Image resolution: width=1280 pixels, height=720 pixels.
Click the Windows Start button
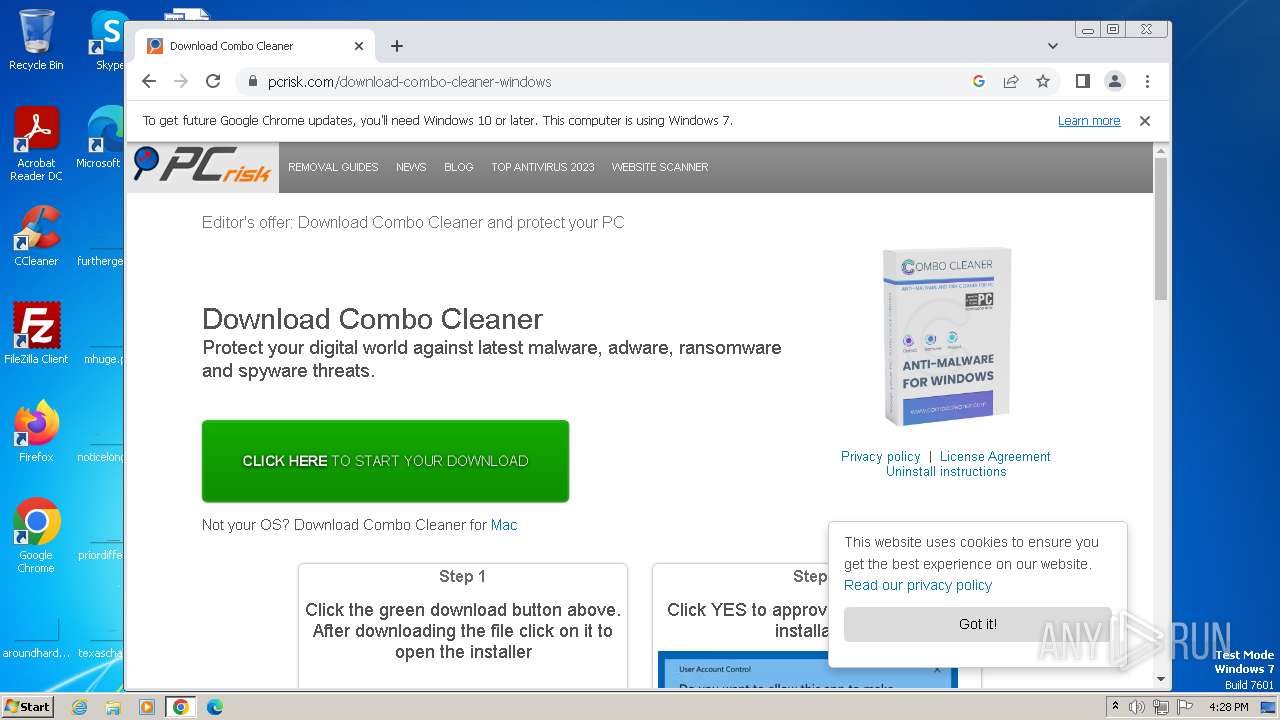tap(27, 706)
